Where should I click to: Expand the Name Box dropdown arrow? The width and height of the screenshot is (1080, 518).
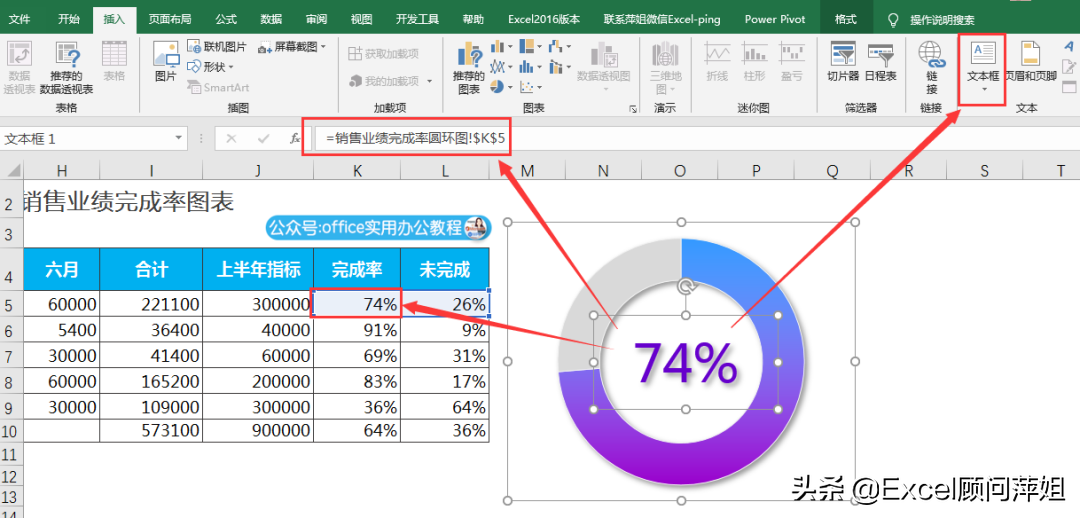click(x=179, y=139)
